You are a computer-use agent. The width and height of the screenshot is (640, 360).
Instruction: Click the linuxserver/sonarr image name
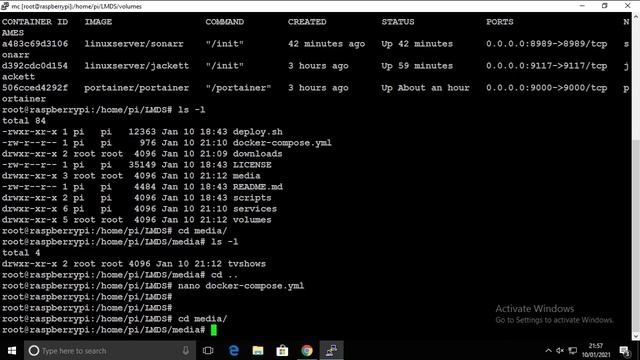click(x=134, y=44)
